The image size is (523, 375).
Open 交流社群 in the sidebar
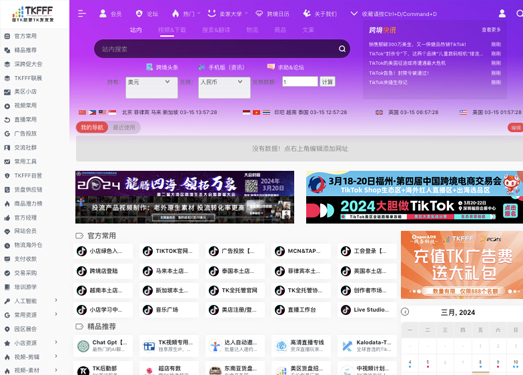click(x=25, y=148)
